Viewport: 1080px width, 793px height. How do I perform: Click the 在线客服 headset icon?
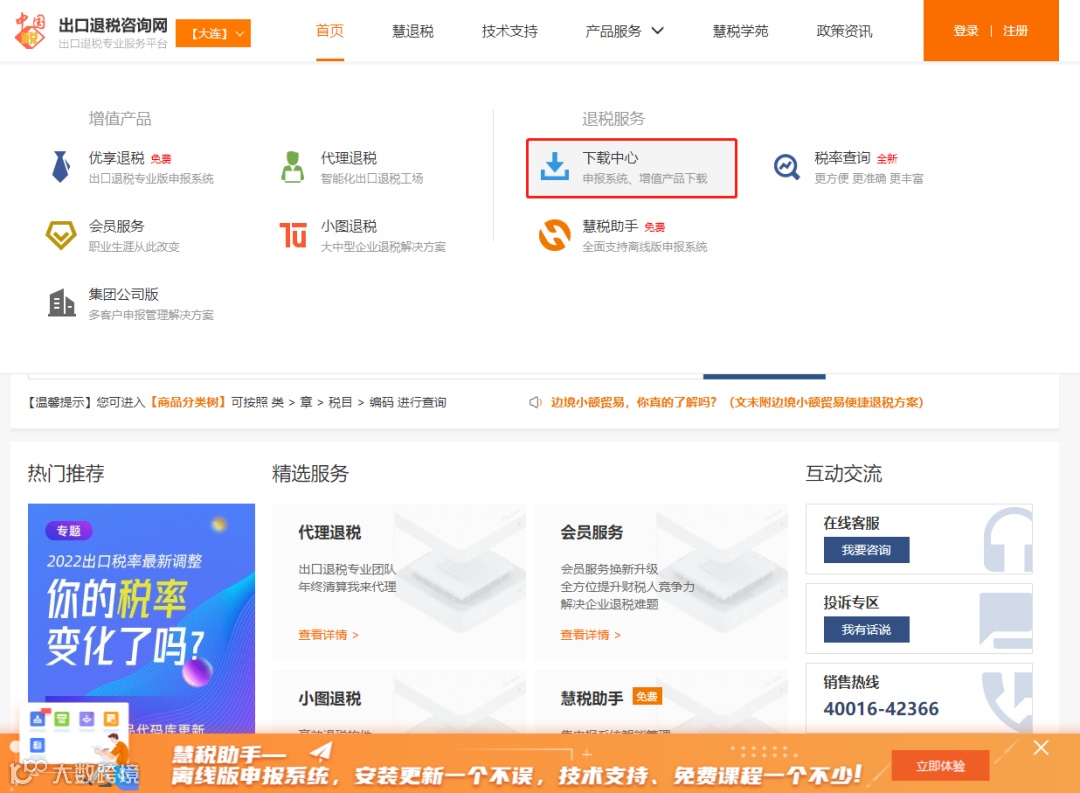1008,539
